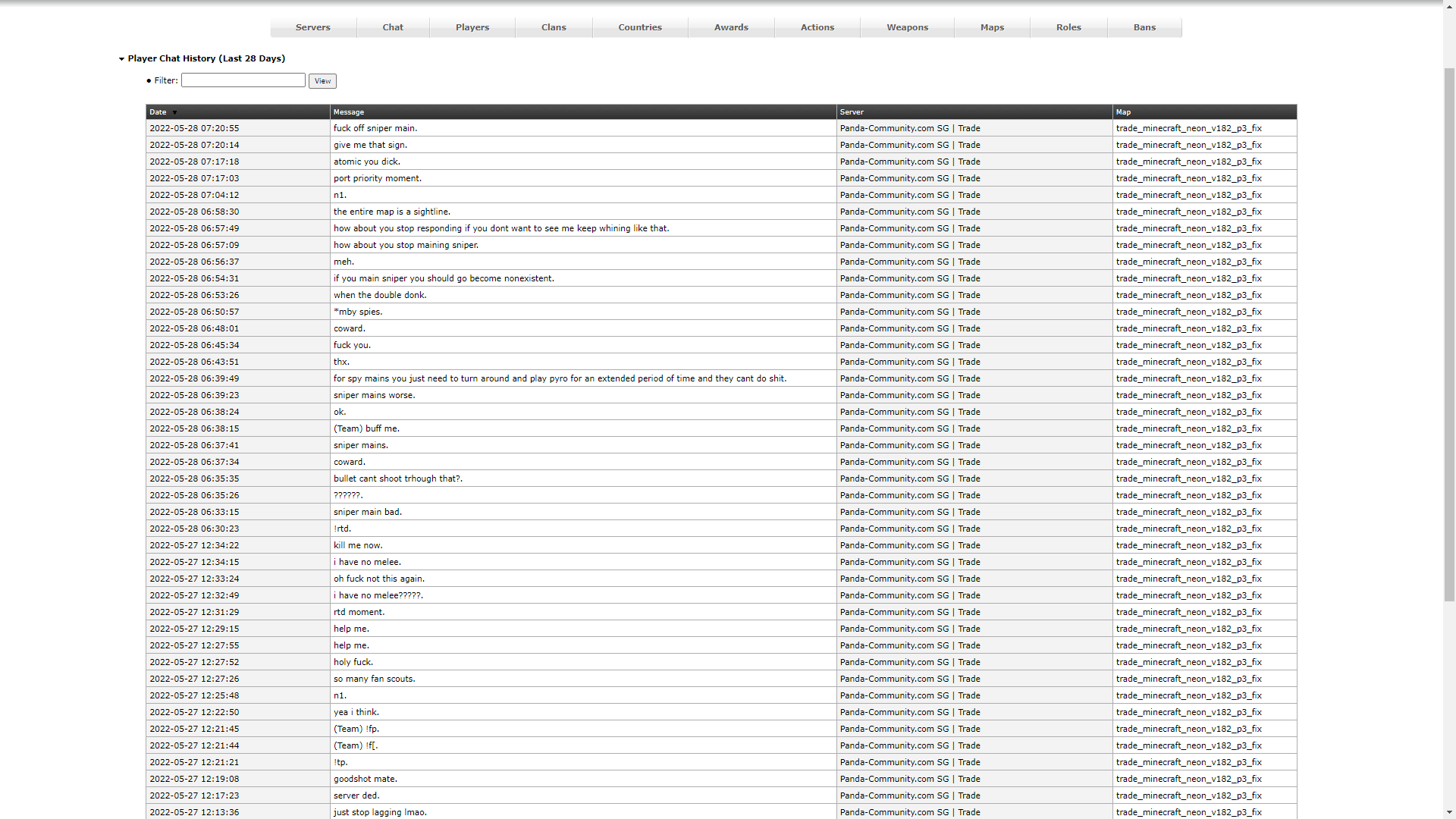Go to the Players tab

[472, 27]
